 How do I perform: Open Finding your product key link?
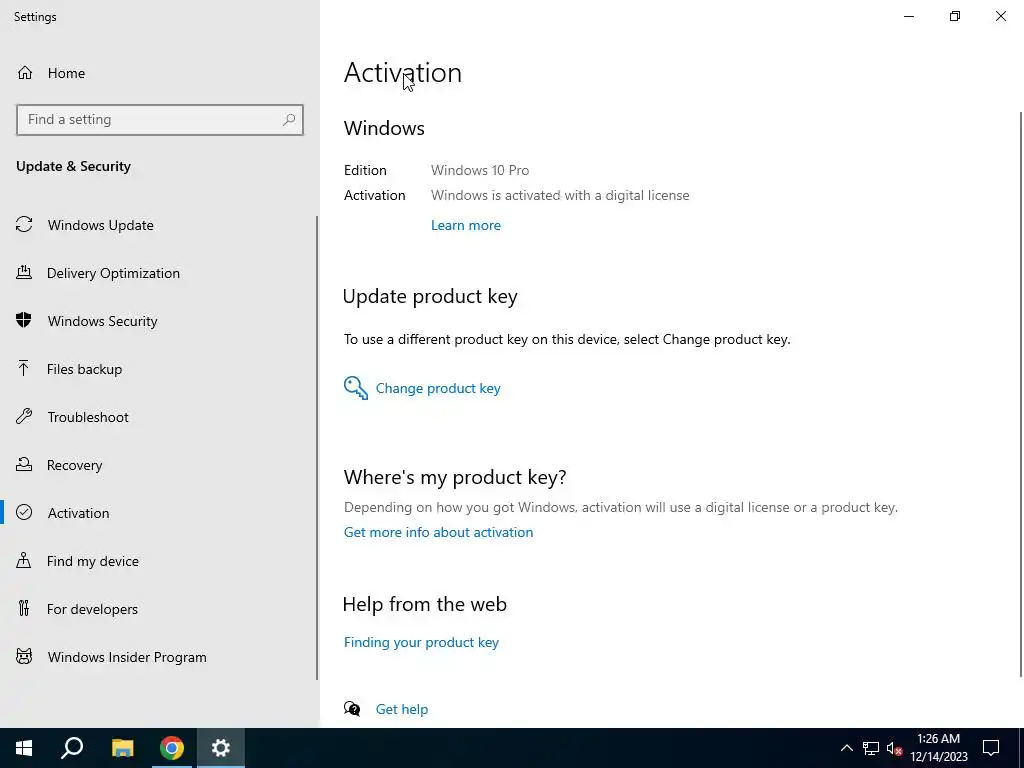point(421,643)
